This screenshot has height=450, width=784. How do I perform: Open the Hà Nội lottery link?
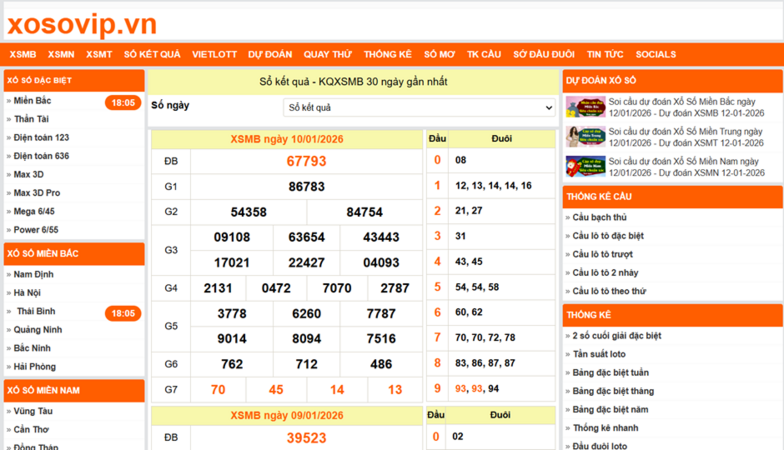point(27,293)
